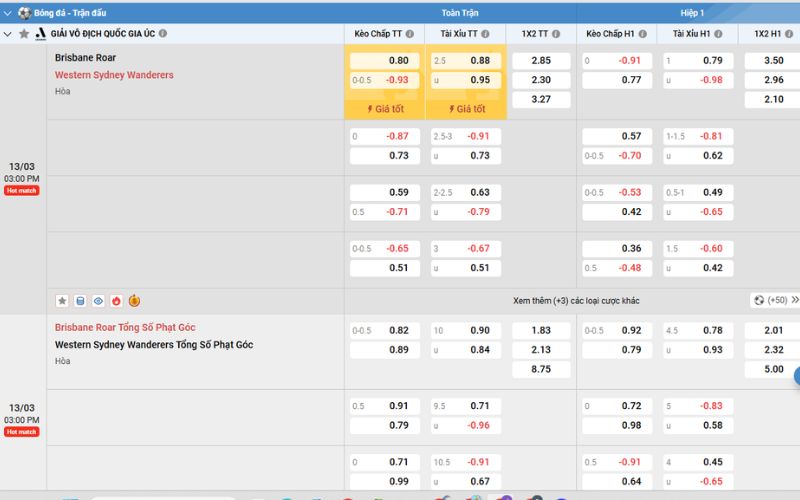The height and width of the screenshot is (500, 800).
Task: Toggle the match favorite star in tools row
Action: pyautogui.click(x=62, y=301)
